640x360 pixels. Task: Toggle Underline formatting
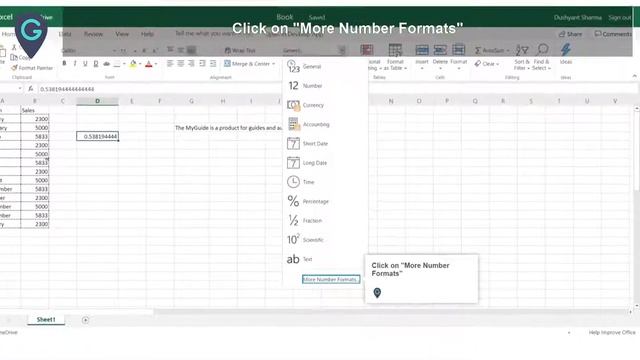tap(85, 64)
